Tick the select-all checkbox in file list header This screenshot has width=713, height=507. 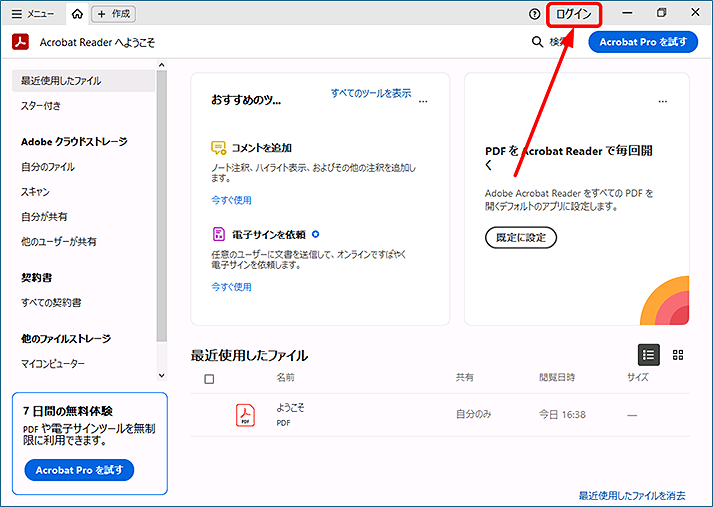click(209, 379)
